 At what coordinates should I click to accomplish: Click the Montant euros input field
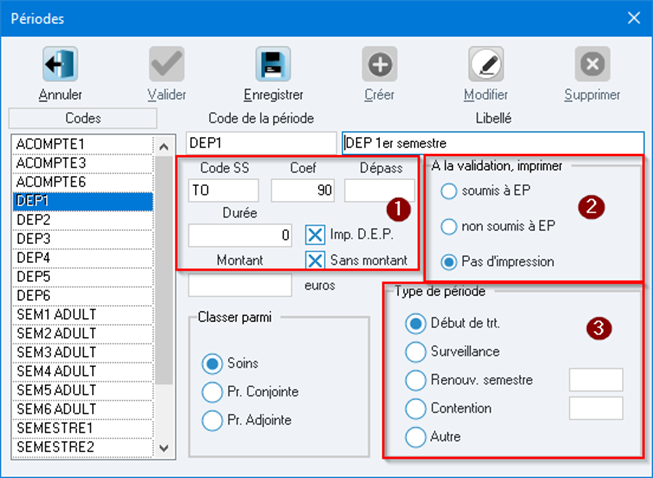coord(240,286)
